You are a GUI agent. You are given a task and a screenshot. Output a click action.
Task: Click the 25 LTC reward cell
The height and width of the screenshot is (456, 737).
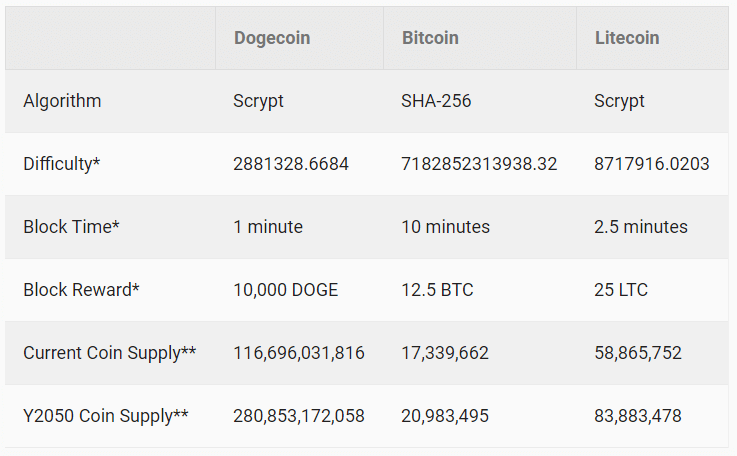pyautogui.click(x=621, y=290)
